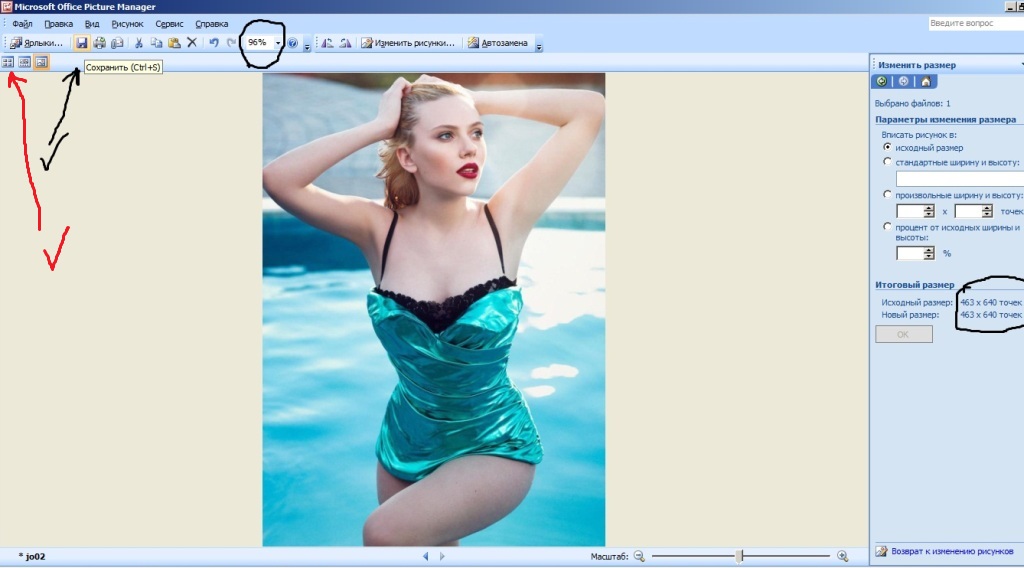The width and height of the screenshot is (1024, 568).
Task: Open the 'Файл' menu
Action: (x=22, y=23)
